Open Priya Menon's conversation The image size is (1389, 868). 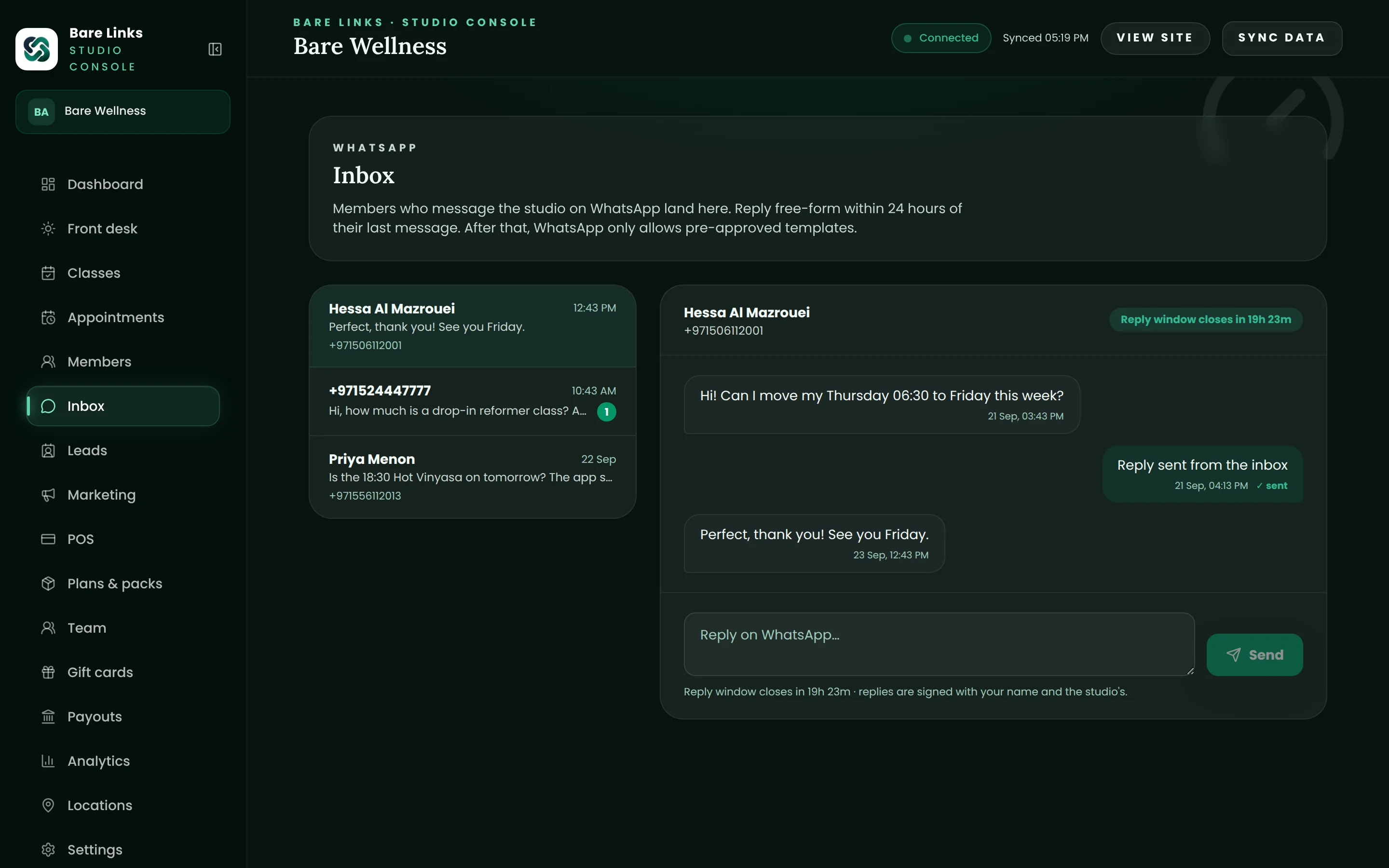pos(472,477)
